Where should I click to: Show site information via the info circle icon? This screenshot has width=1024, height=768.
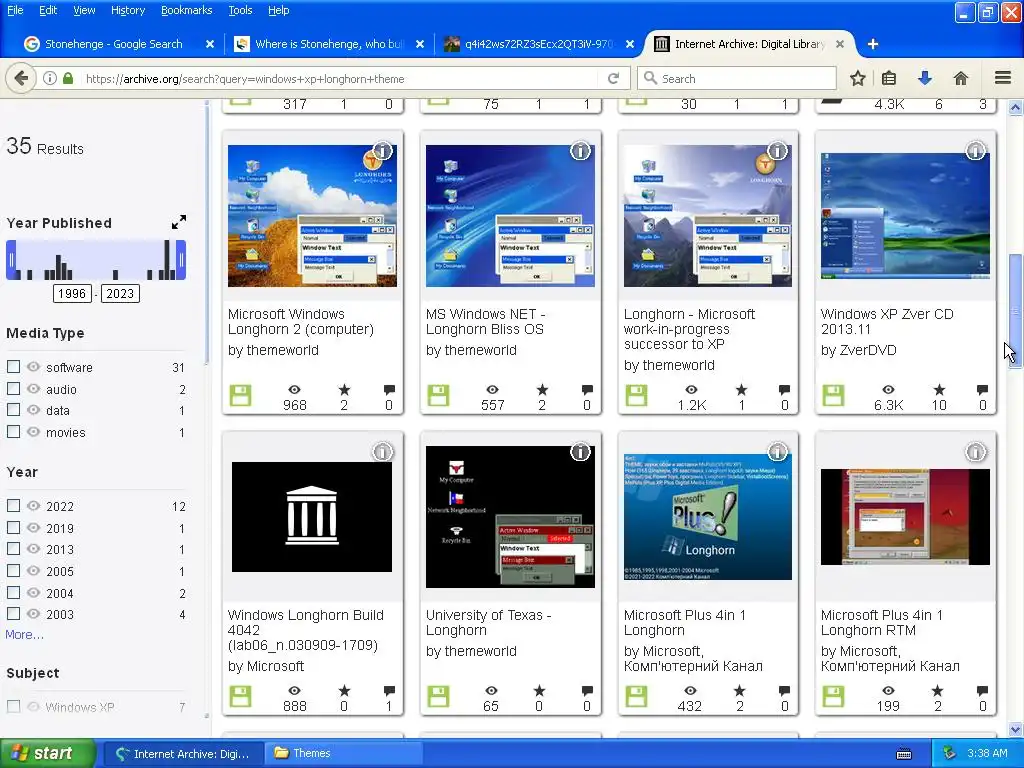[50, 78]
